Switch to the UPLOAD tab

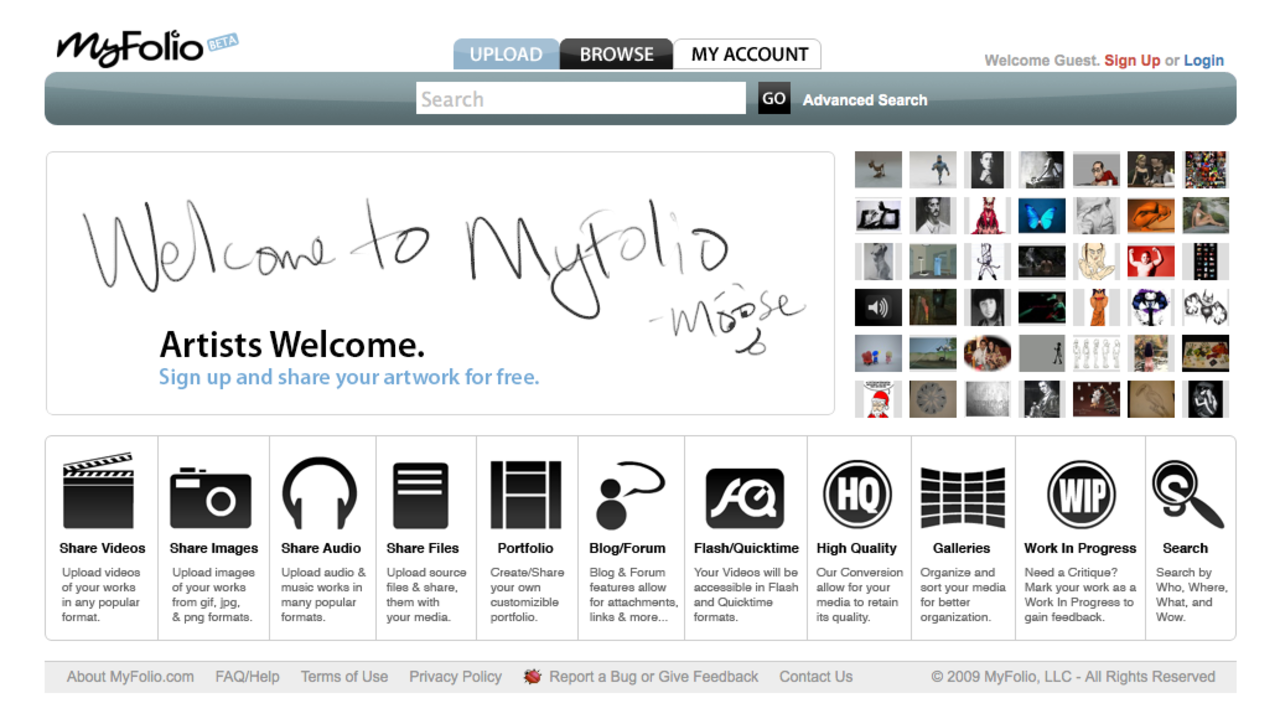[x=507, y=54]
